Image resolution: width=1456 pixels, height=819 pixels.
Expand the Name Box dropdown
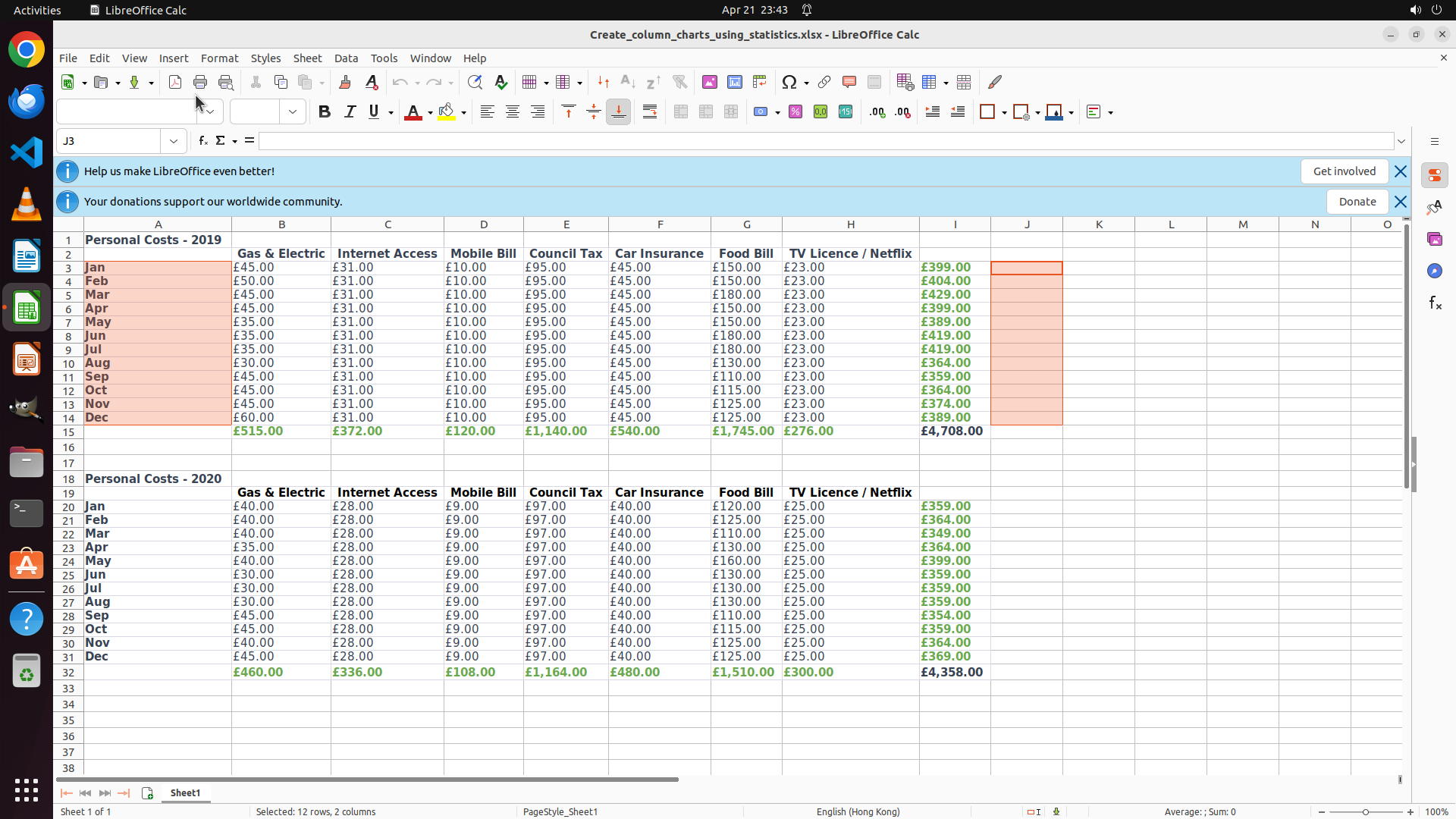coord(174,141)
